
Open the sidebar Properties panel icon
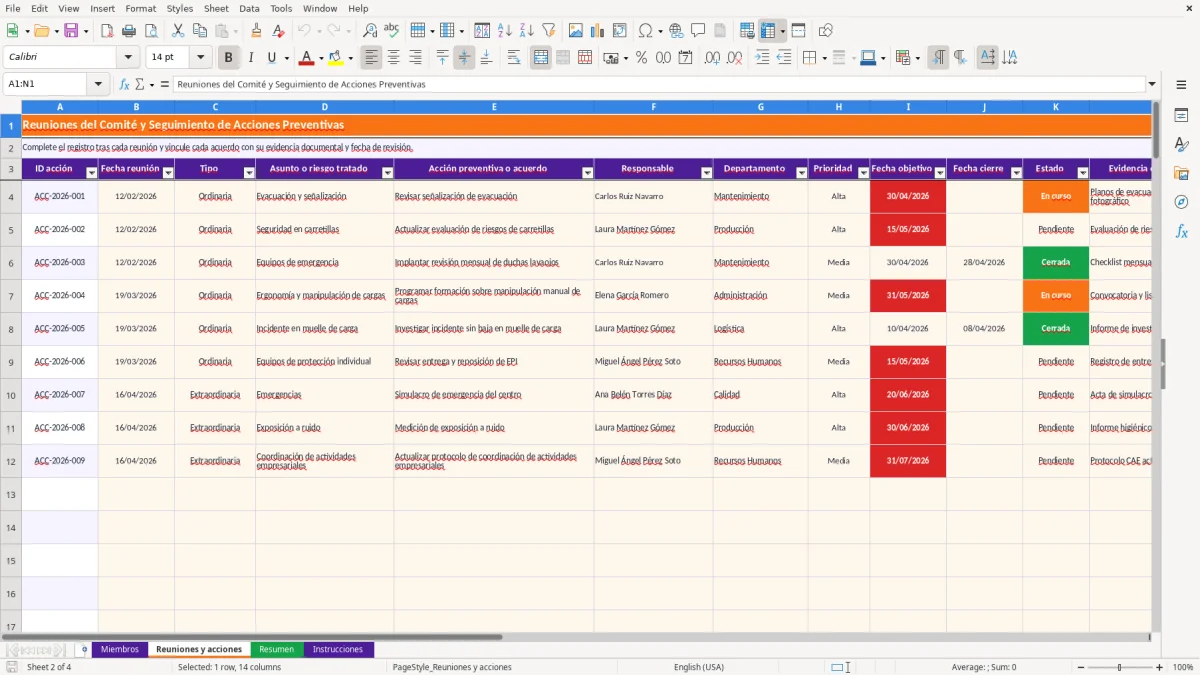(x=1181, y=116)
